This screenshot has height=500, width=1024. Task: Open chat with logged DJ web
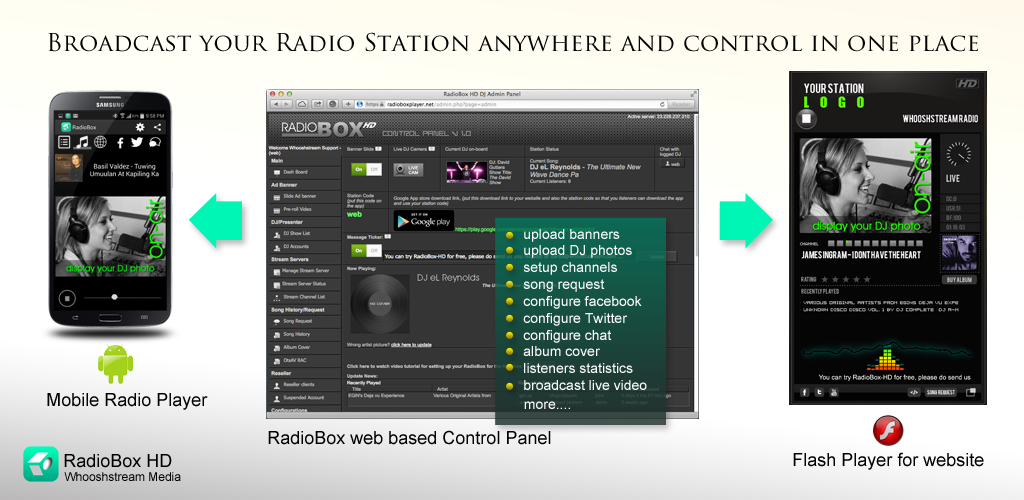671,164
